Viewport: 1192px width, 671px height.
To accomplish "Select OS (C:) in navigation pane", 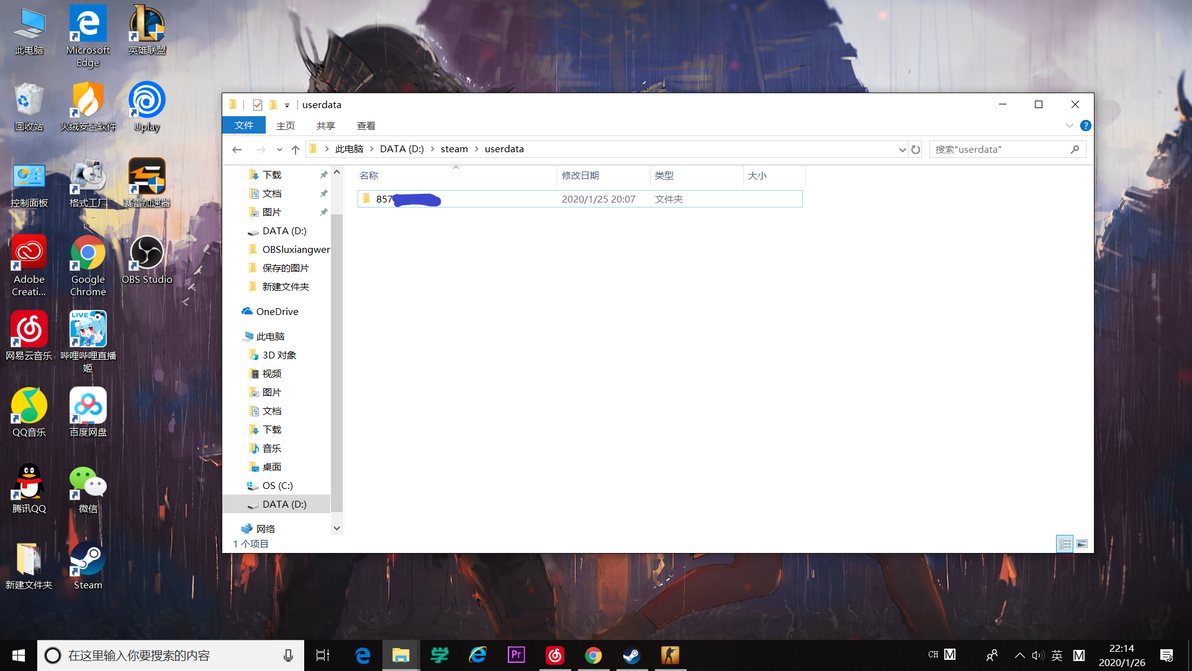I will pos(277,486).
